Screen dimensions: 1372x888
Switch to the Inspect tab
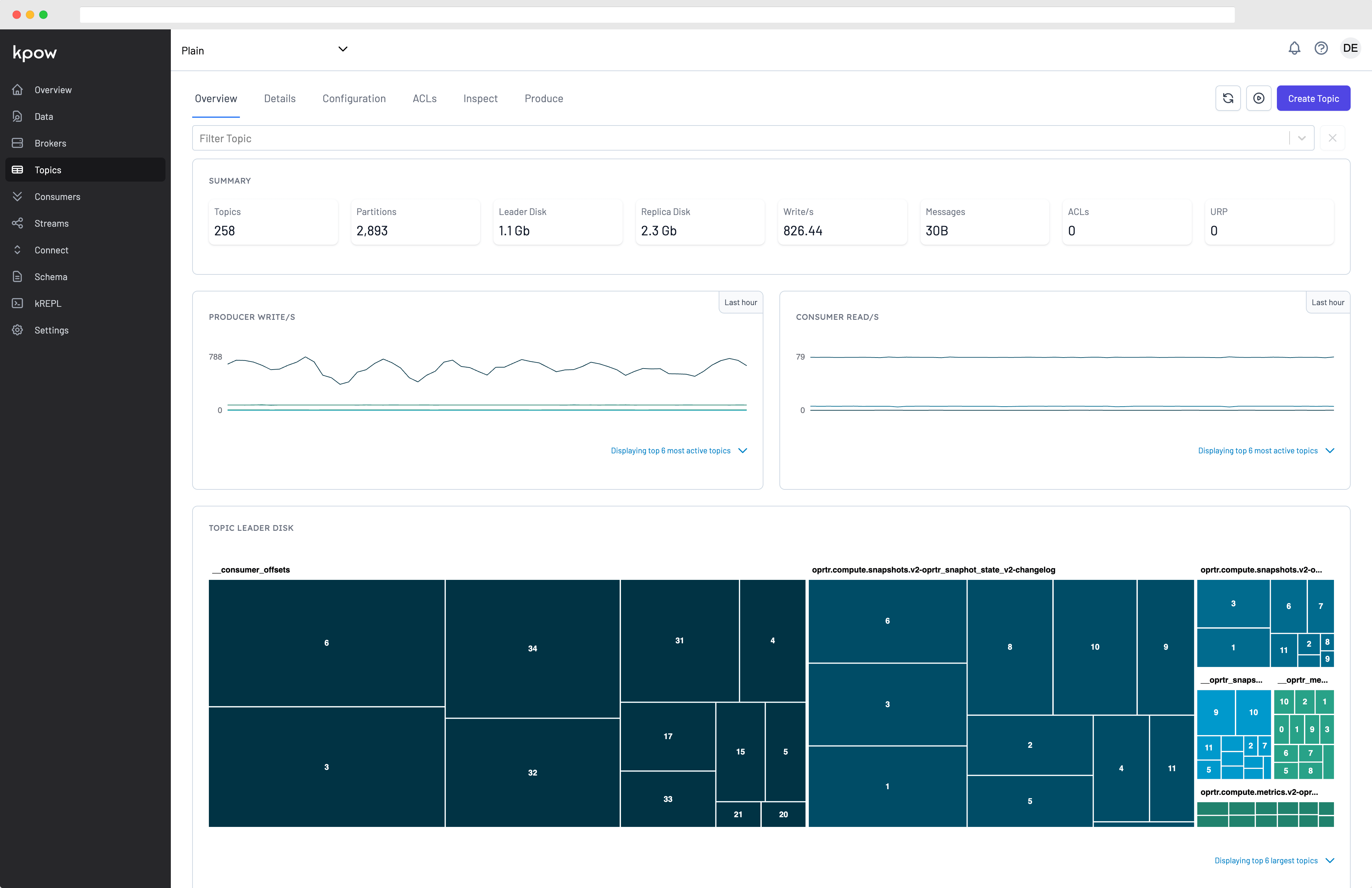point(480,98)
